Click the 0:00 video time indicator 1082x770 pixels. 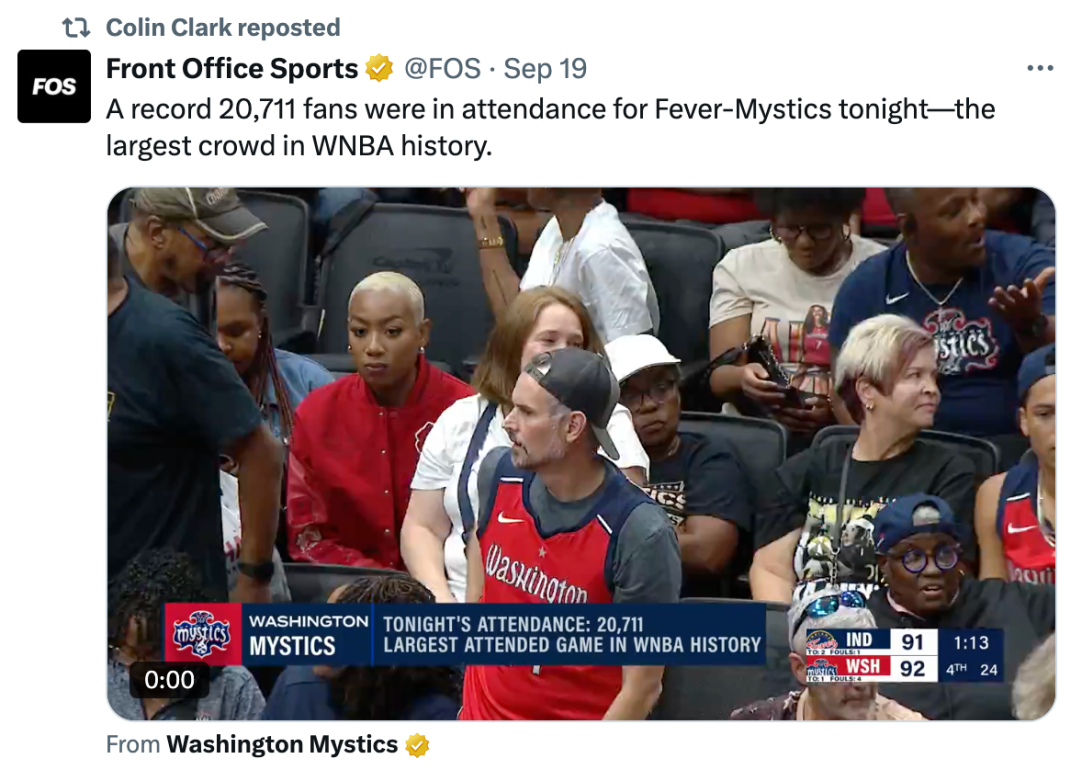tap(169, 680)
